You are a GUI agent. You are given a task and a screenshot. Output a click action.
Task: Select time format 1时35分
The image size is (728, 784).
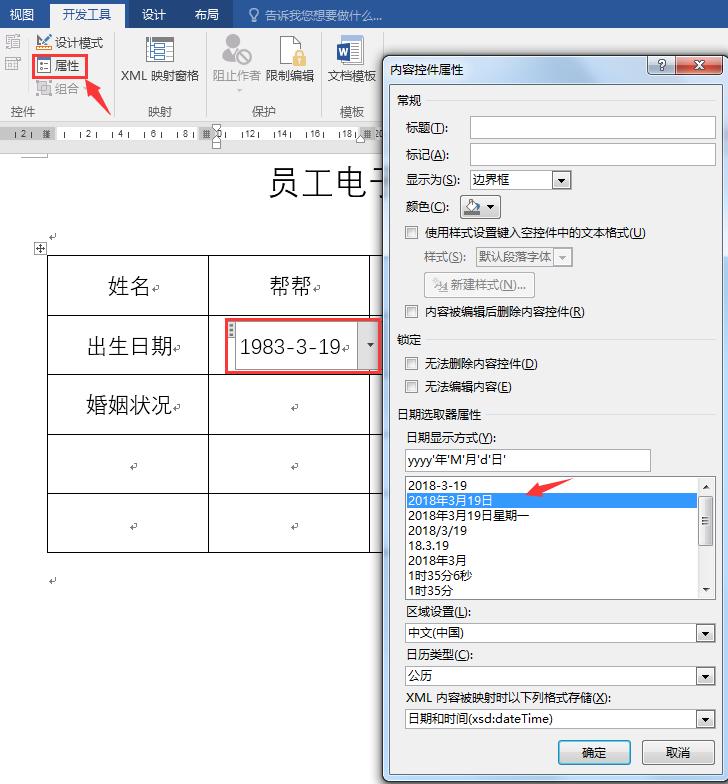(x=552, y=590)
